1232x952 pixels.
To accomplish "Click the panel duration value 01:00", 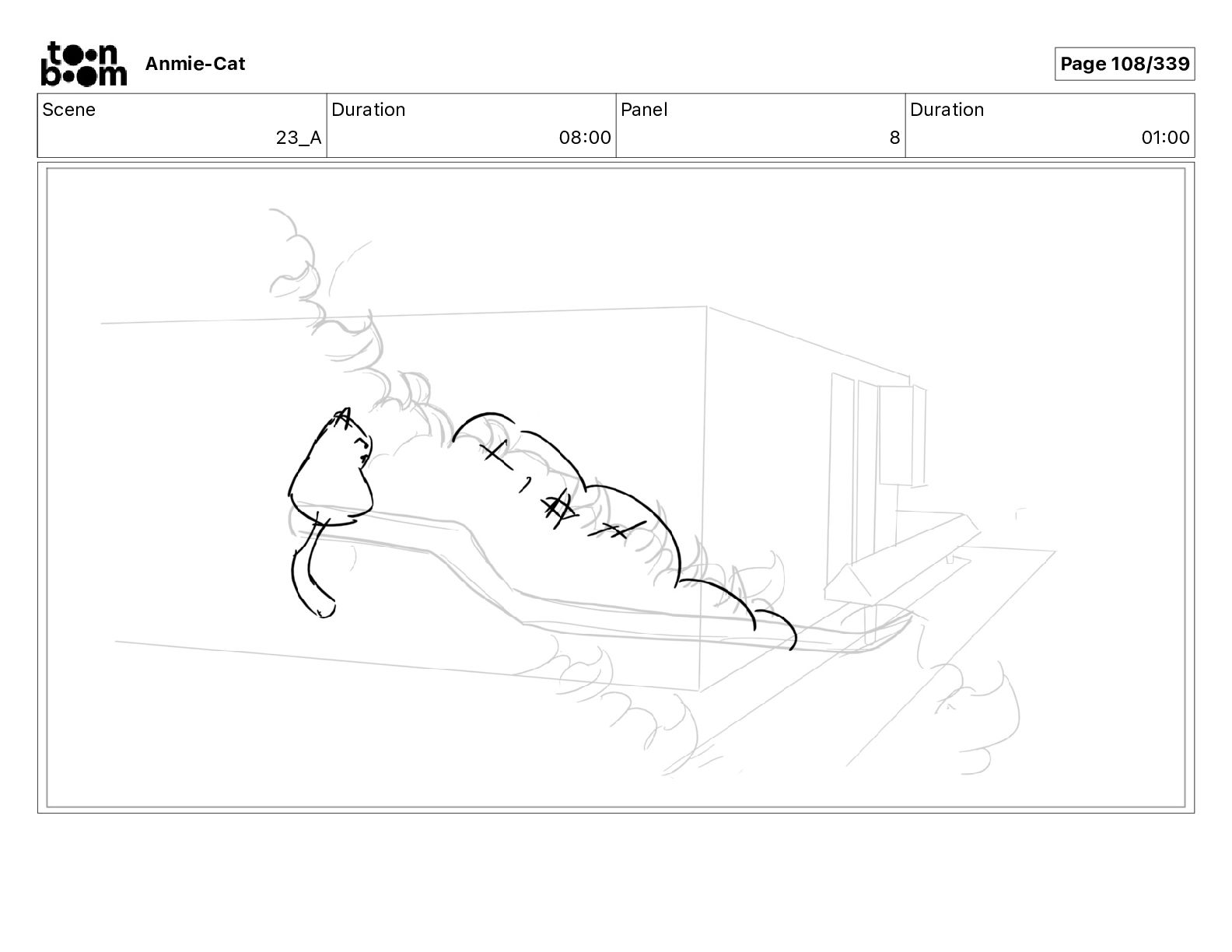I will (1165, 138).
